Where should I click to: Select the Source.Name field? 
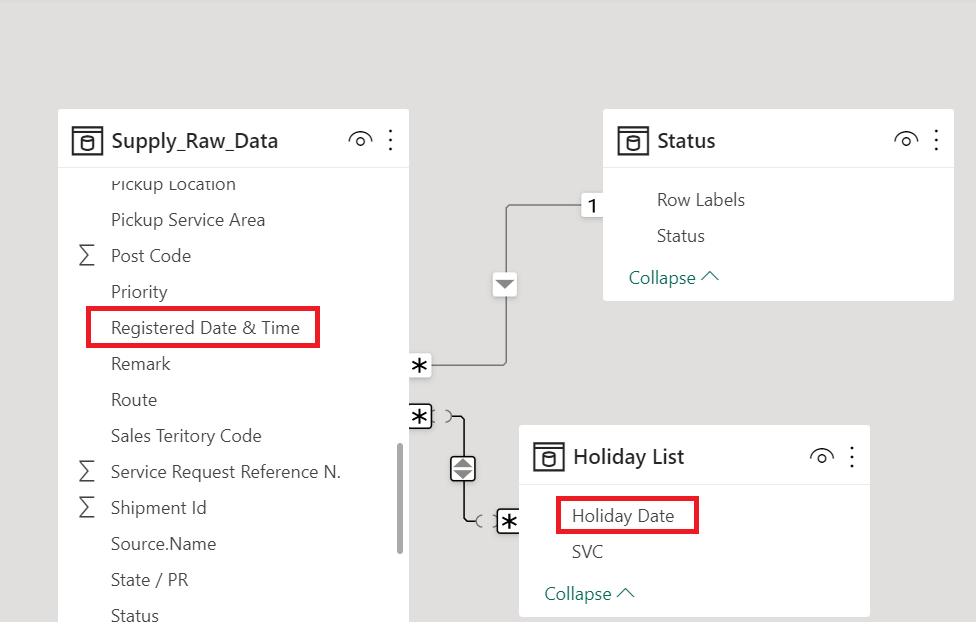tap(164, 544)
